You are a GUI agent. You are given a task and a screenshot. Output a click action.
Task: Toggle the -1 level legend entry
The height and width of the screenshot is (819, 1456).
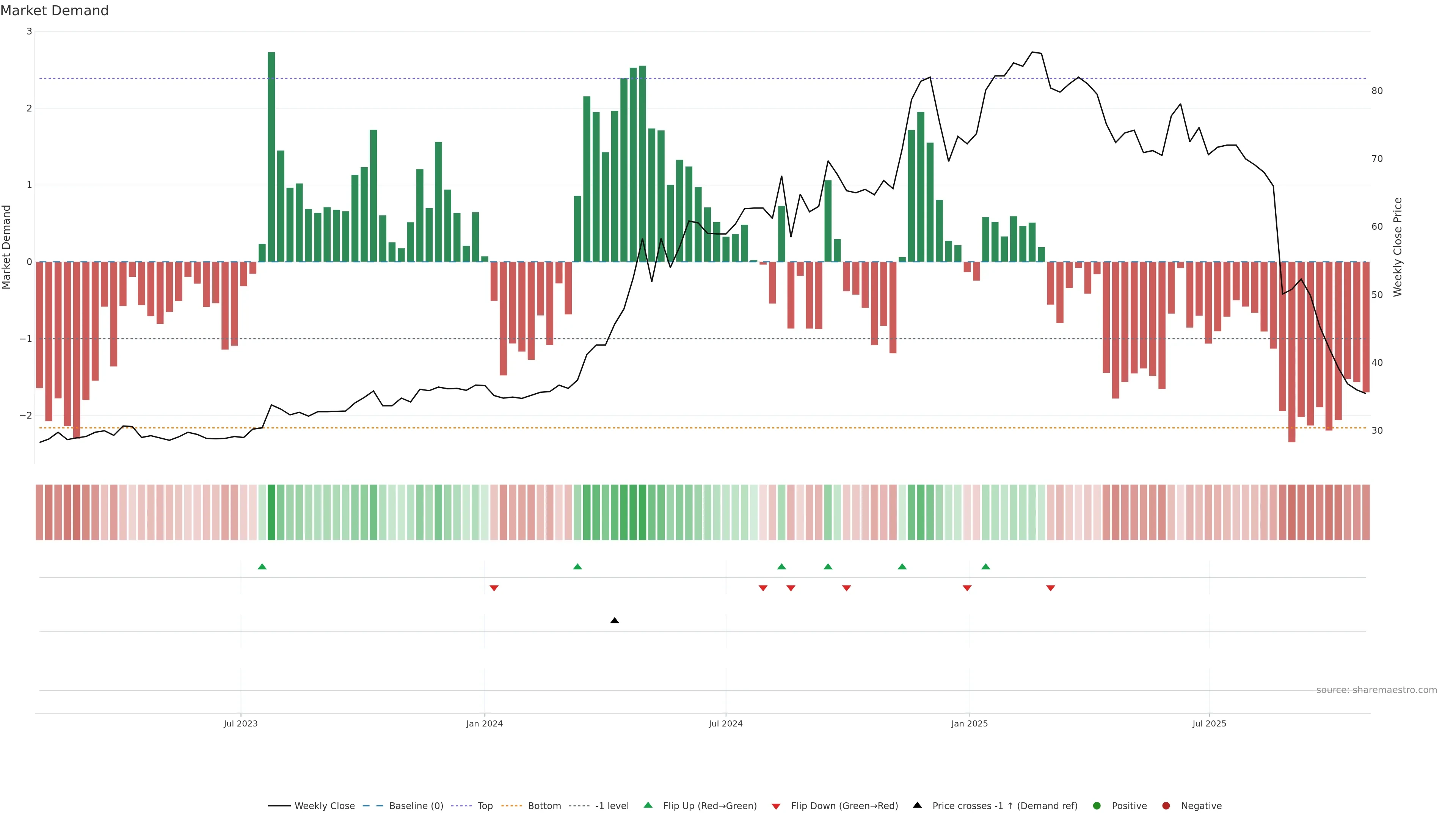tap(612, 806)
